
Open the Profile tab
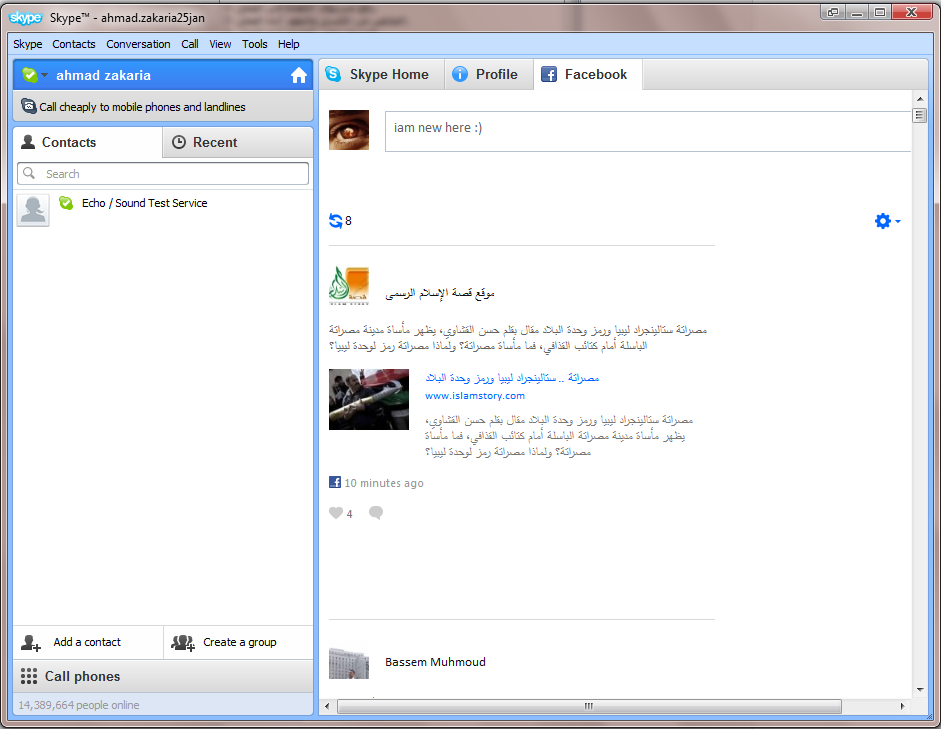coord(489,74)
